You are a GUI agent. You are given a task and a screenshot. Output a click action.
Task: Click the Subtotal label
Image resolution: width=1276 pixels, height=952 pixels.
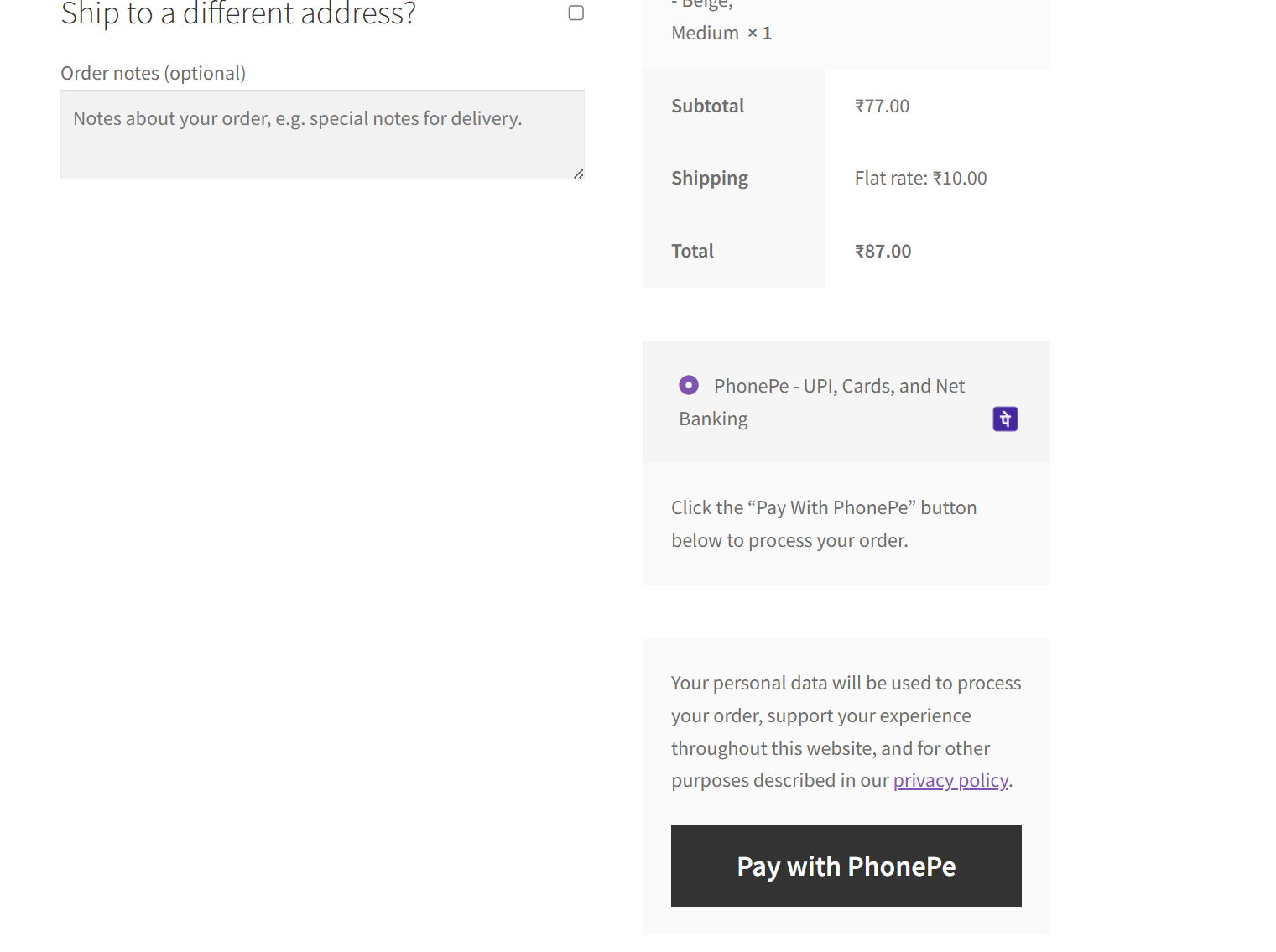(707, 106)
